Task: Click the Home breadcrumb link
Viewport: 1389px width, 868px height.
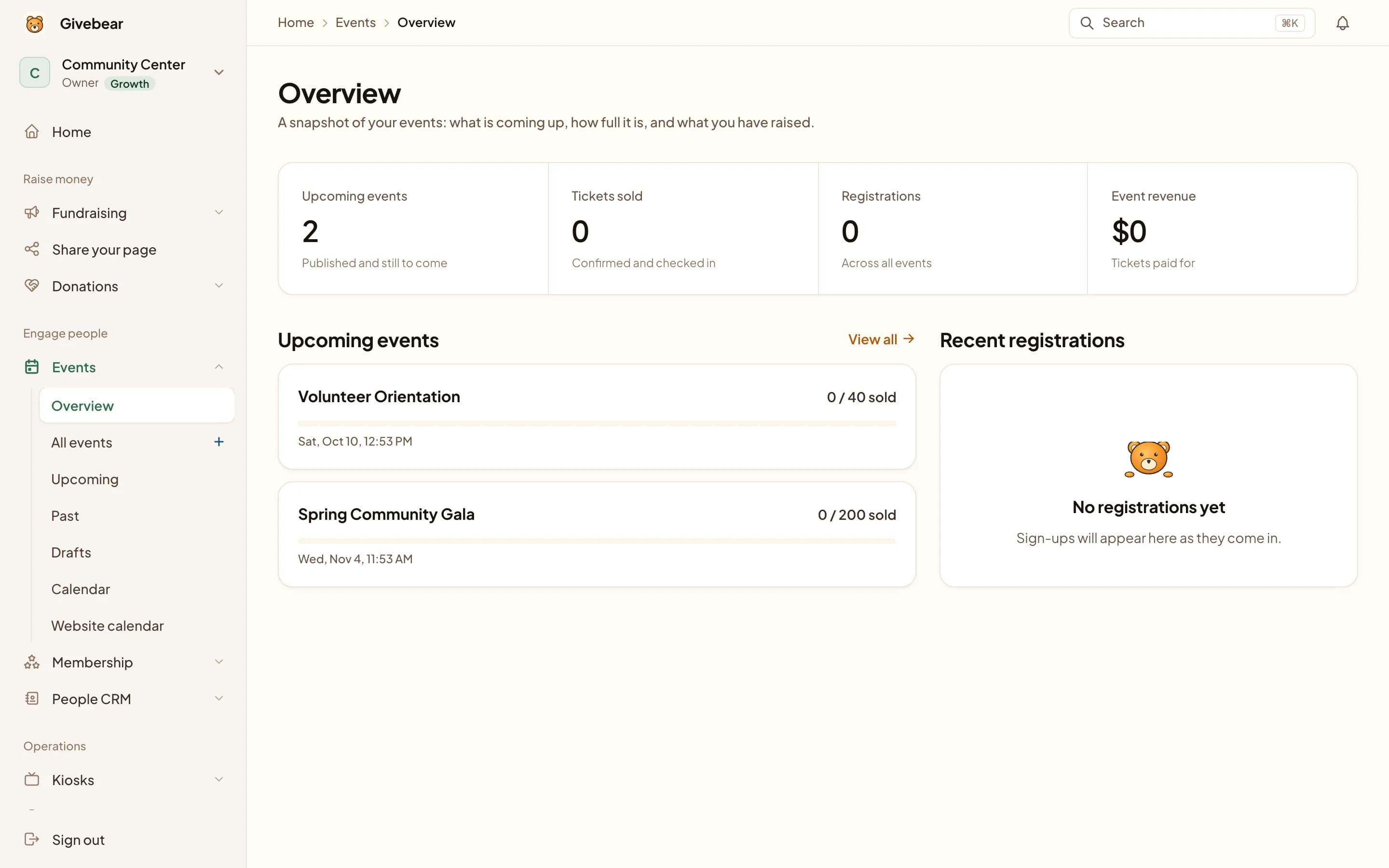Action: (x=296, y=22)
